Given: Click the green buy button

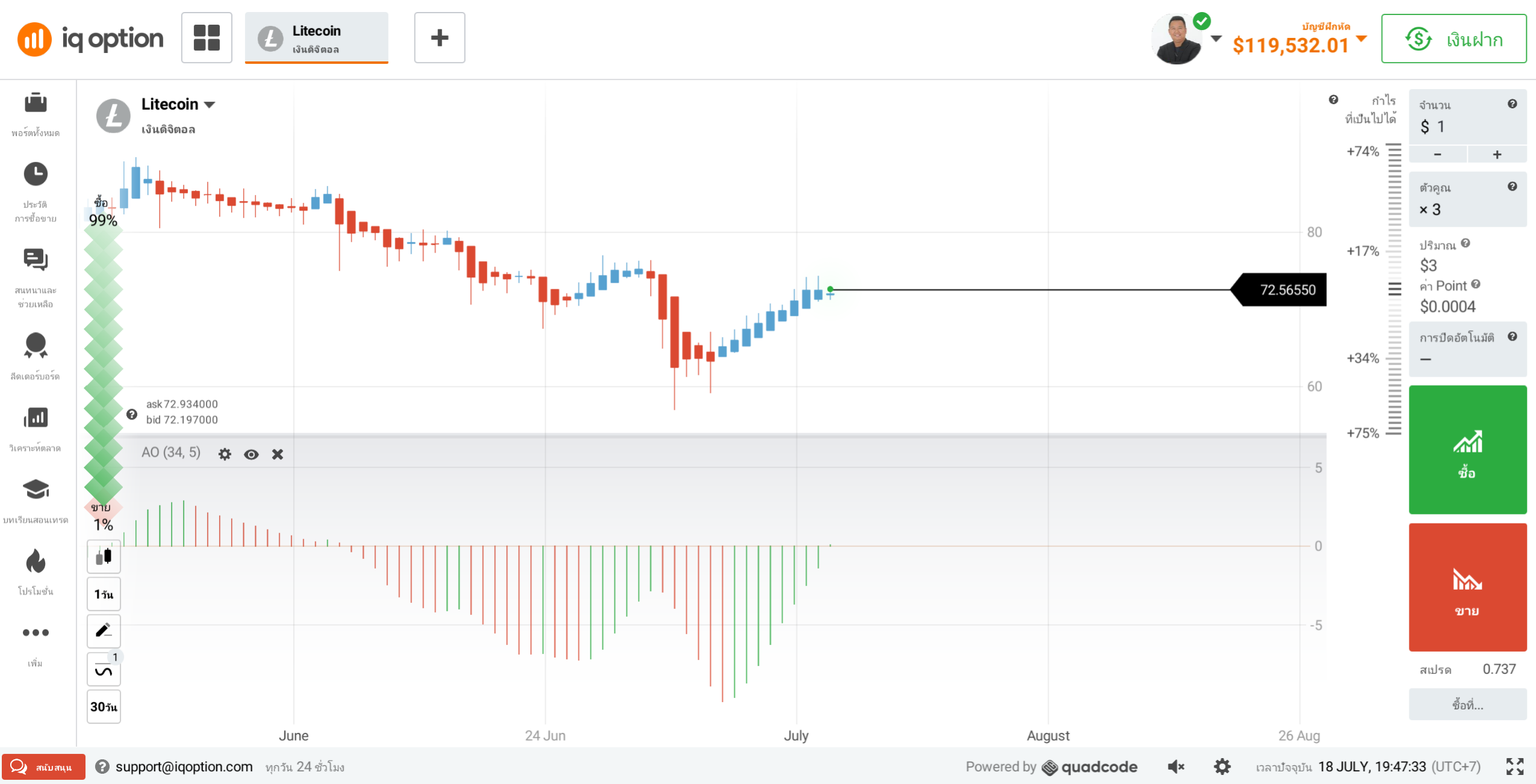Looking at the screenshot, I should (1467, 449).
